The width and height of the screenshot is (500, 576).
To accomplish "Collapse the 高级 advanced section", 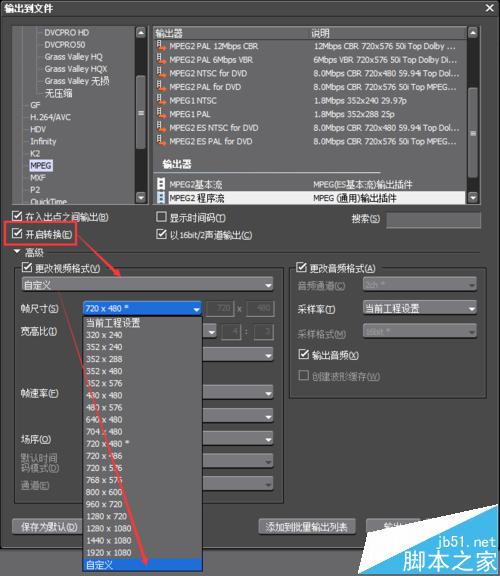I will [x=17, y=252].
